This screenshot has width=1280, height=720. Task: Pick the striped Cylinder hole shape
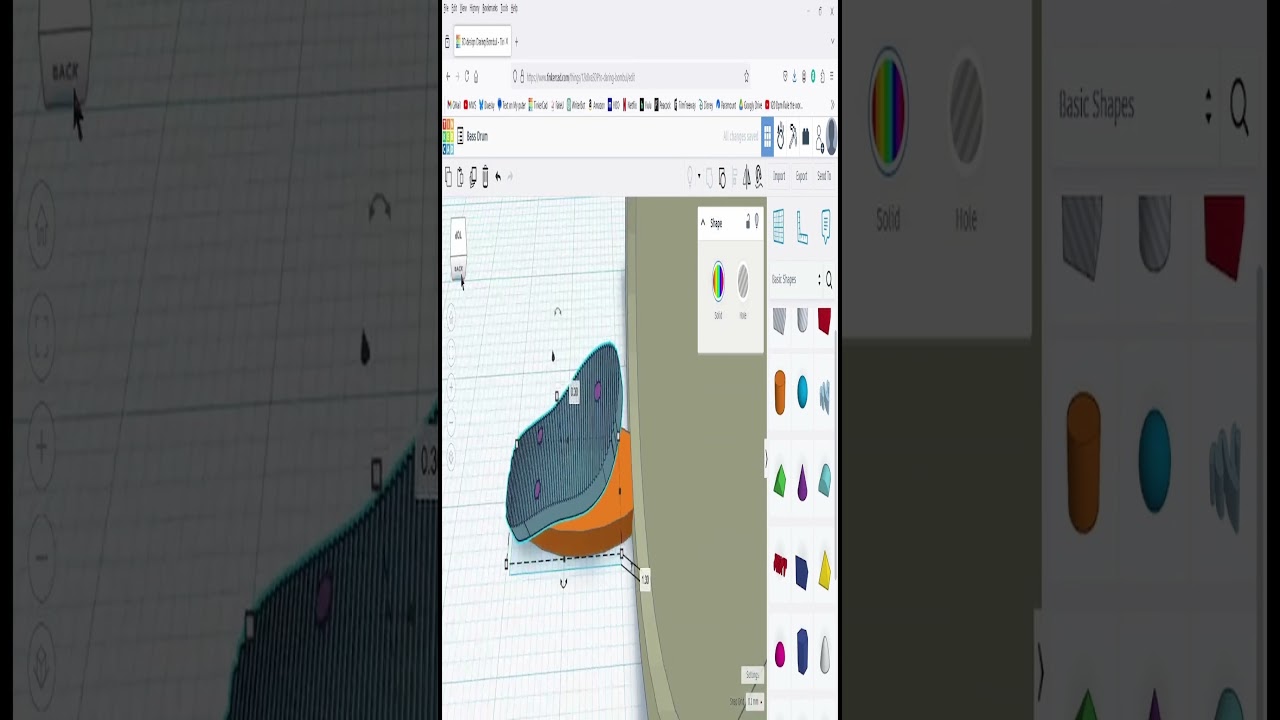[802, 321]
